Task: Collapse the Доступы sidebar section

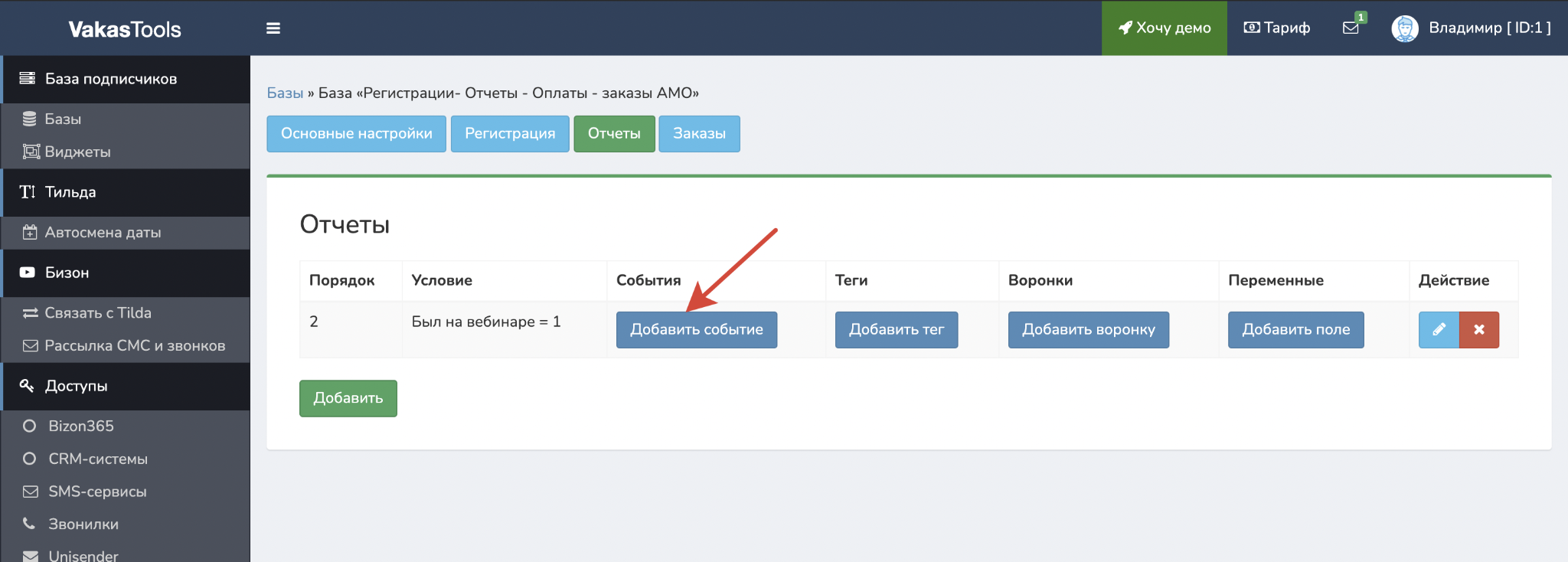Action: (x=77, y=386)
